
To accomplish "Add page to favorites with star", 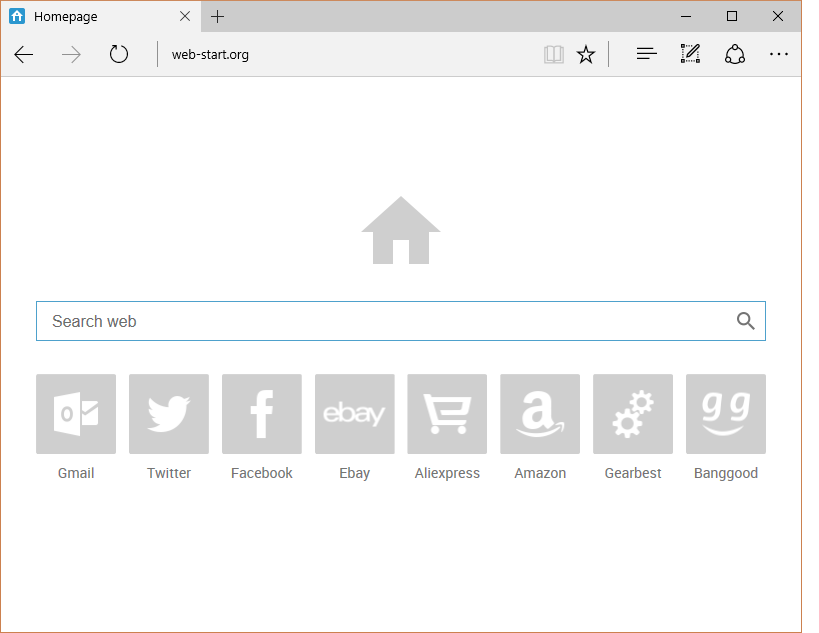I will pyautogui.click(x=586, y=55).
